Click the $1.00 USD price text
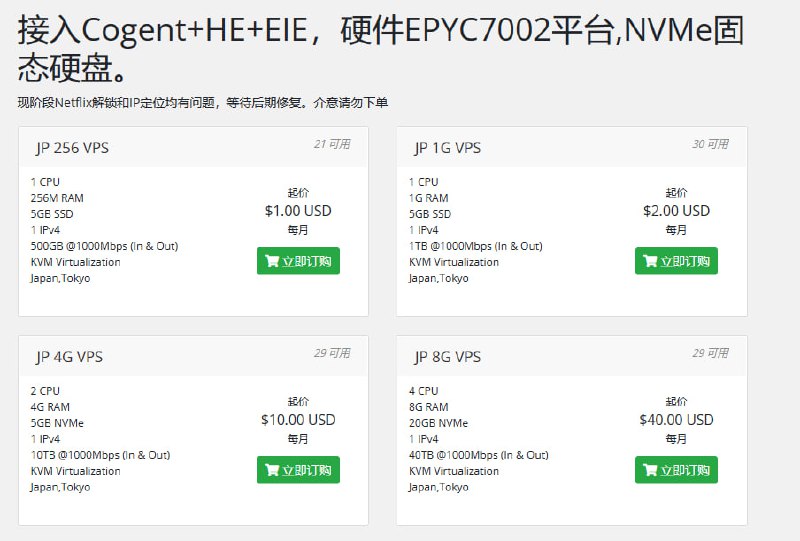The height and width of the screenshot is (541, 800). [298, 211]
